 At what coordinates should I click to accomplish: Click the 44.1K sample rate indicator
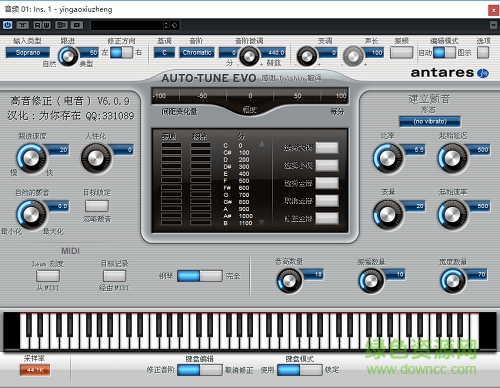click(x=35, y=370)
